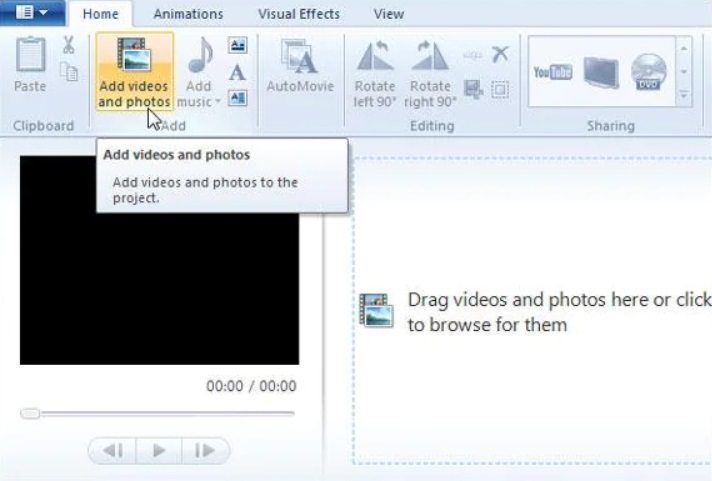This screenshot has width=712, height=481.
Task: Click the Burn DVD sharing icon
Action: tap(646, 72)
